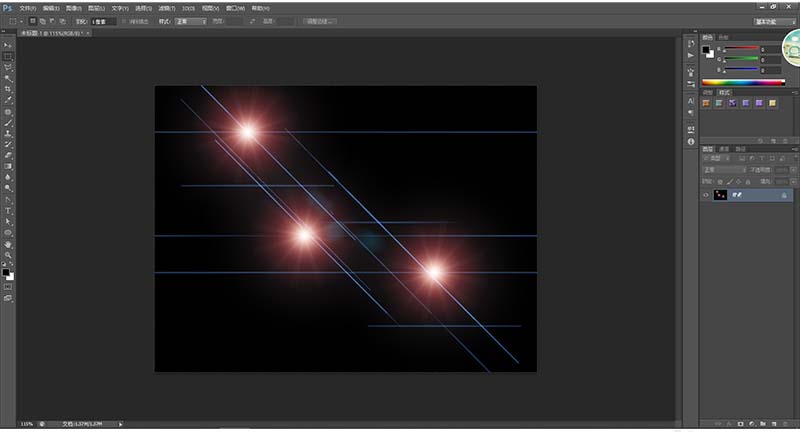Open the Info panel icon
Image resolution: width=800 pixels, height=432 pixels.
click(691, 142)
